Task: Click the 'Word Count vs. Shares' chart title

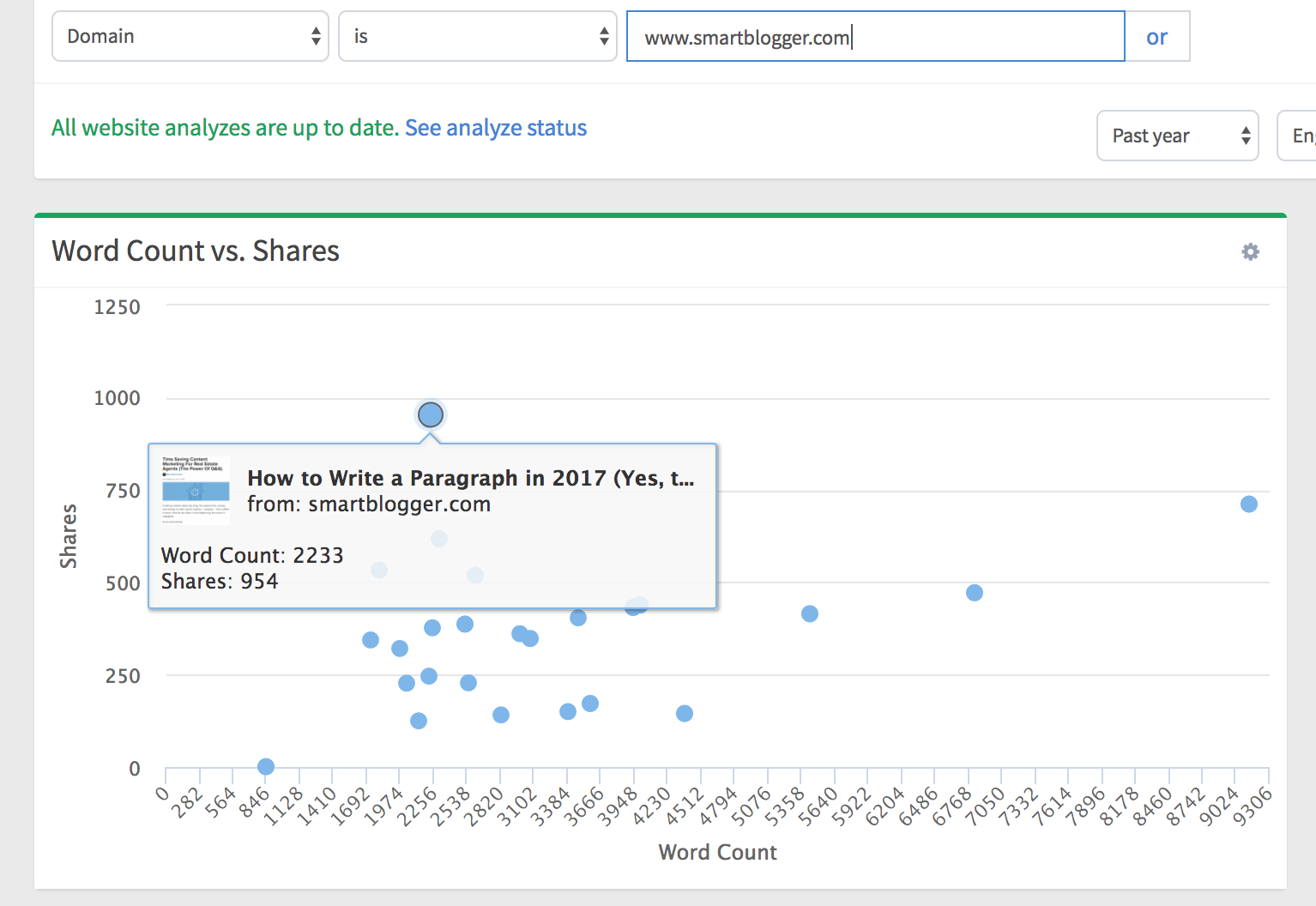Action: [196, 251]
